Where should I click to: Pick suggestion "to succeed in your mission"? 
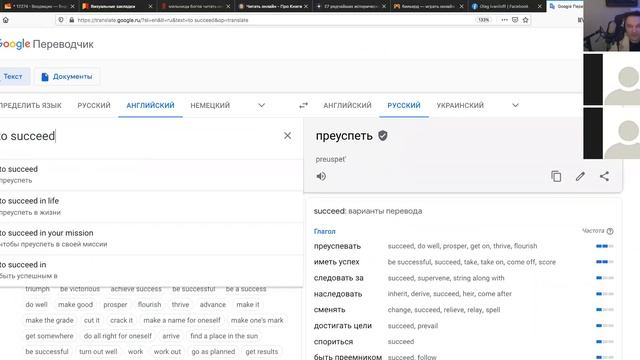click(151, 238)
